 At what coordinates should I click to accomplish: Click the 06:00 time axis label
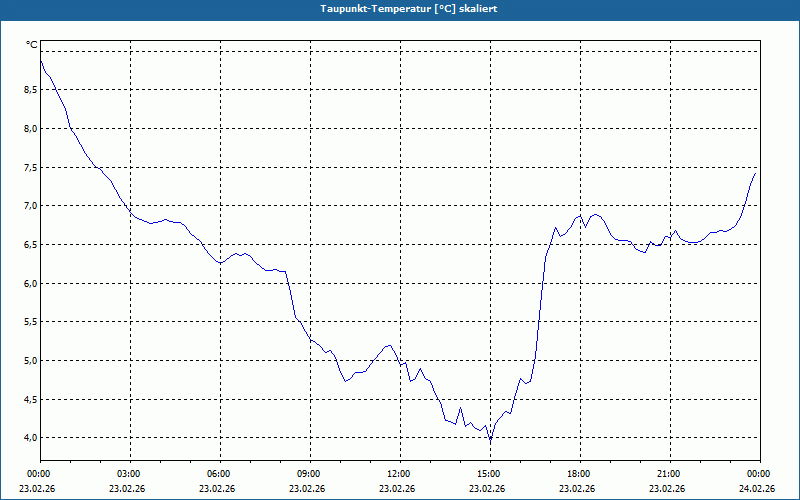tap(220, 474)
